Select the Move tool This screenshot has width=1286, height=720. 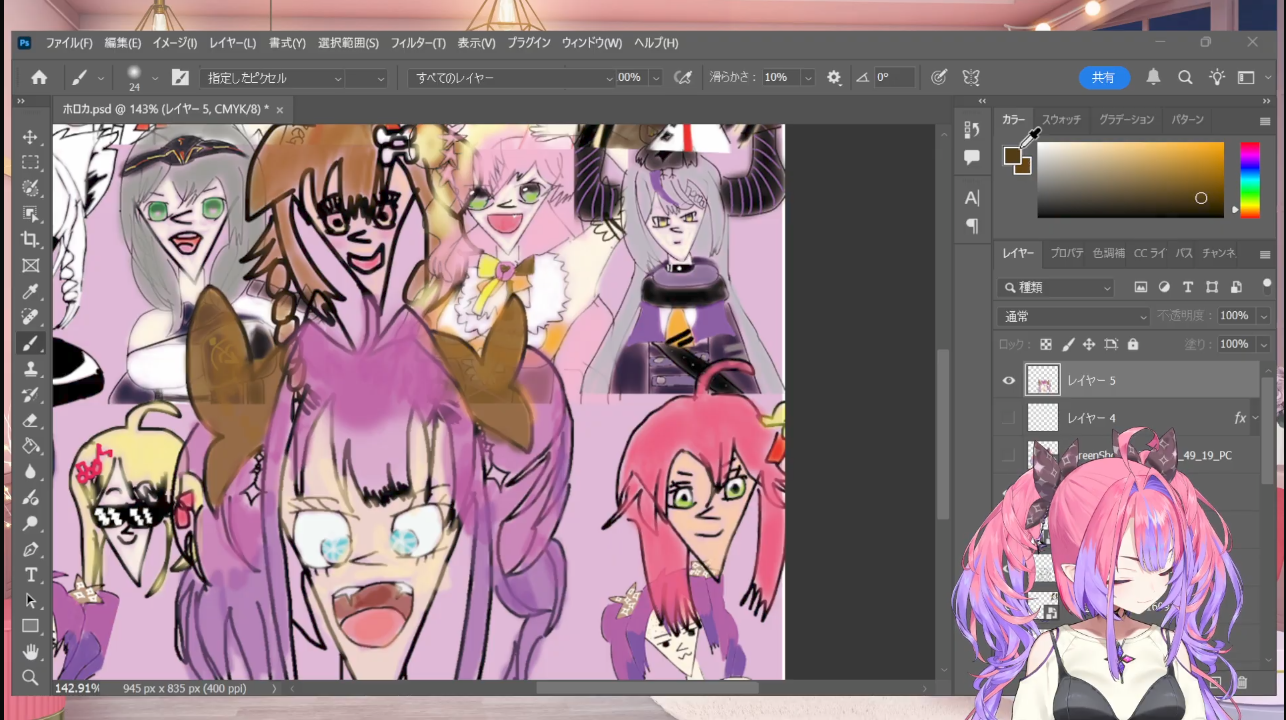[x=31, y=137]
